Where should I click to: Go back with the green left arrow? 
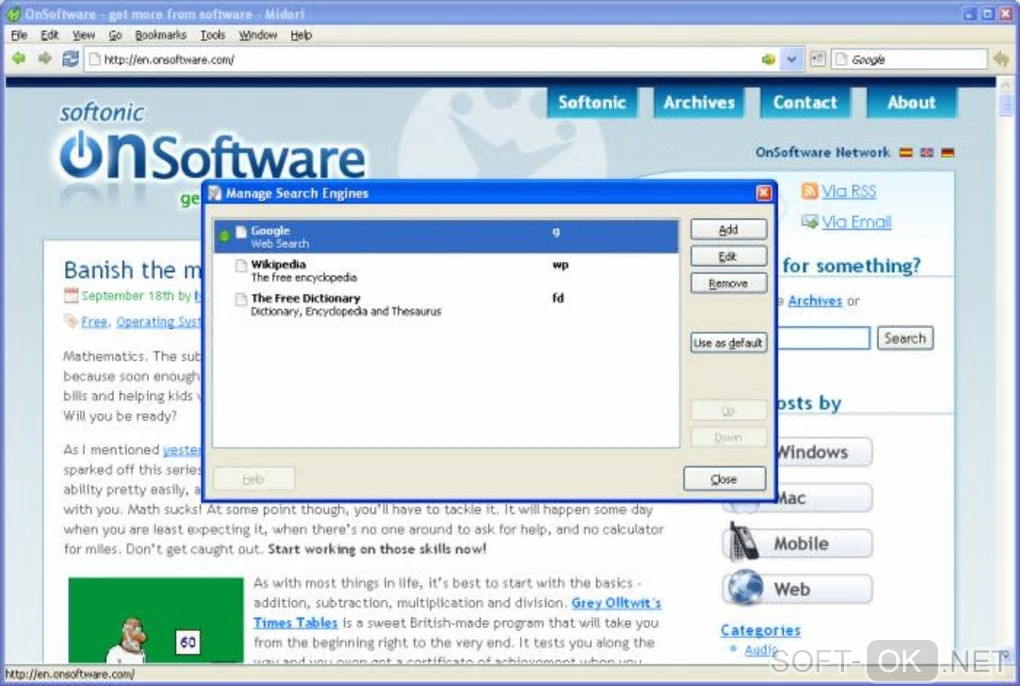coord(19,59)
